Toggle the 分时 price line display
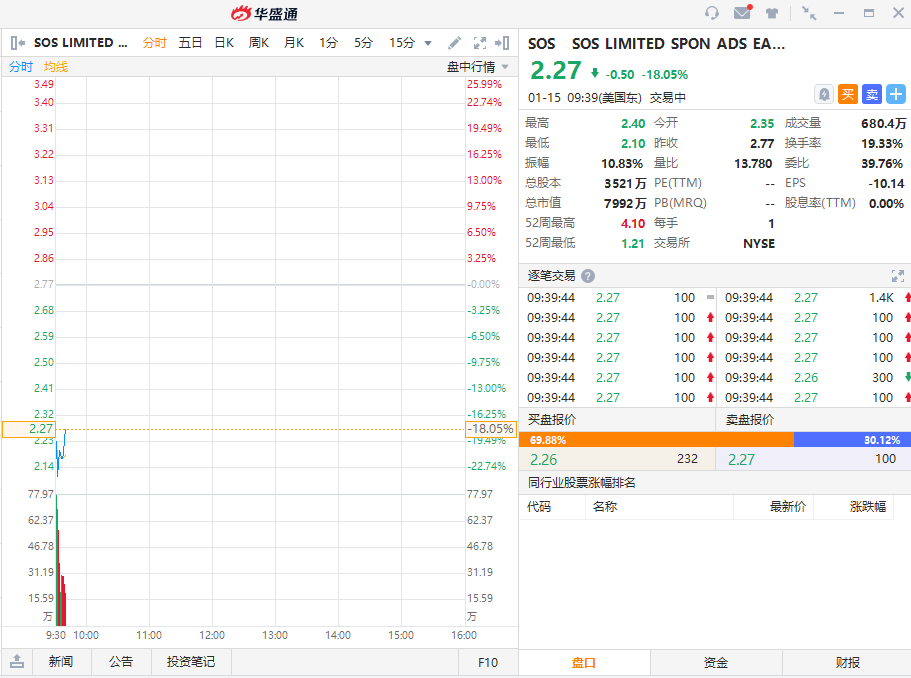Viewport: 911px width, 678px height. pyautogui.click(x=21, y=67)
